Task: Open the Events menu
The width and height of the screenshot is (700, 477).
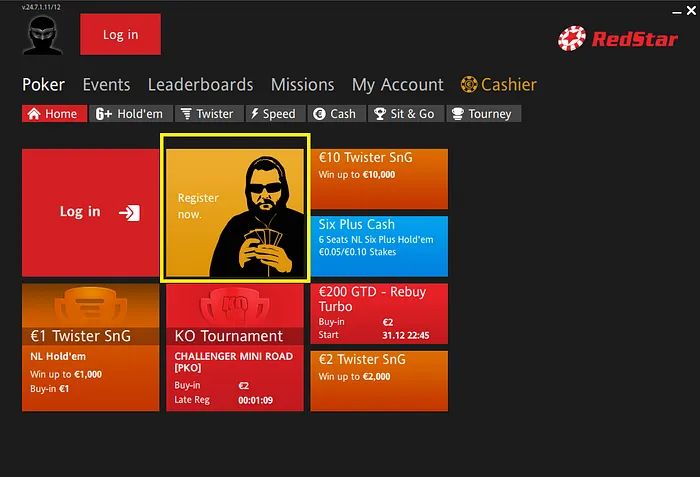Action: pos(106,84)
